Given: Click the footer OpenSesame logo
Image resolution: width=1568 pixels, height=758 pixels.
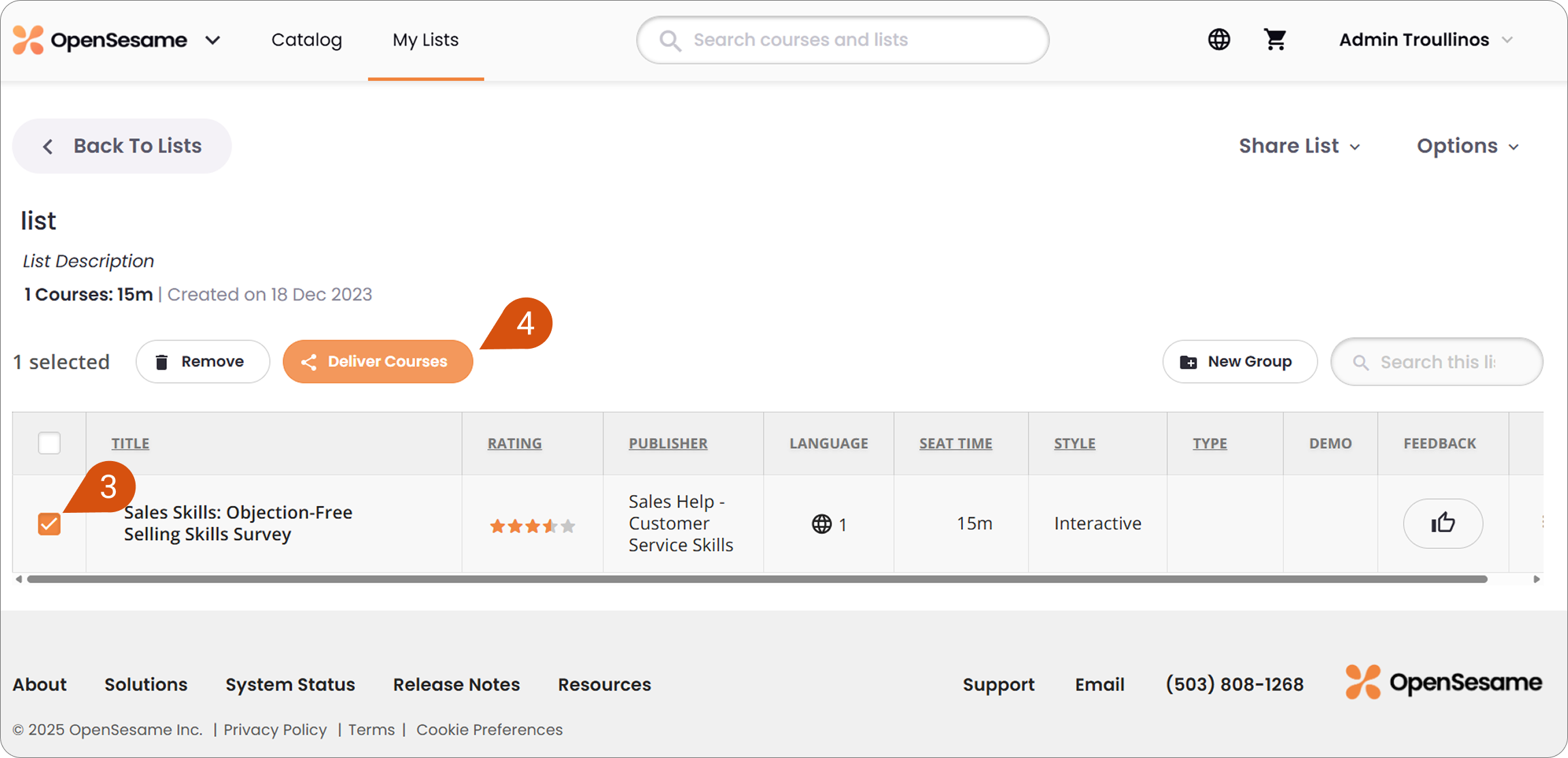Looking at the screenshot, I should (1443, 682).
